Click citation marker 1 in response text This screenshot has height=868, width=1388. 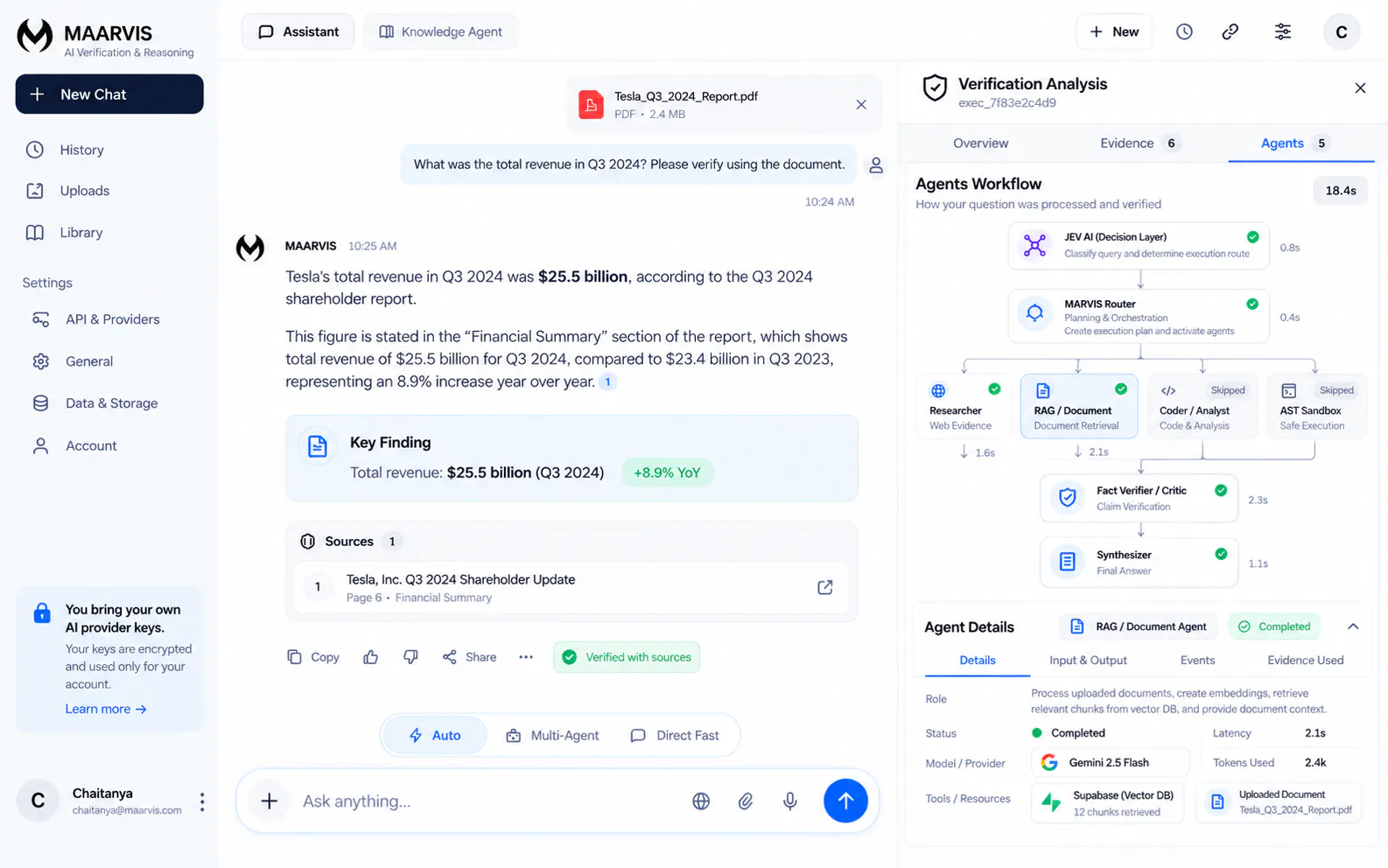(607, 381)
